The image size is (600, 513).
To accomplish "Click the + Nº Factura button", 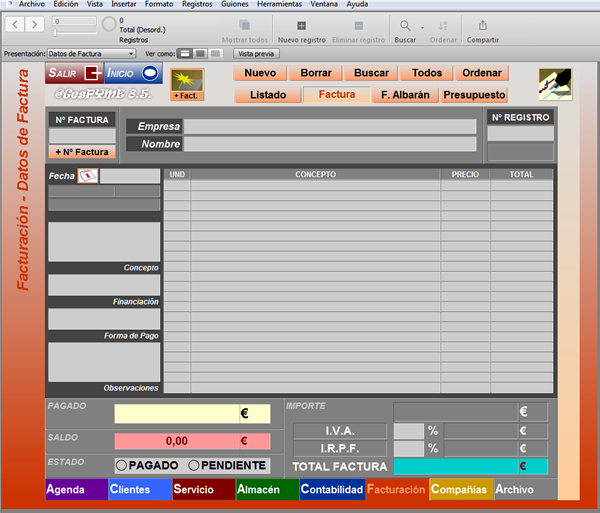I will pos(82,152).
